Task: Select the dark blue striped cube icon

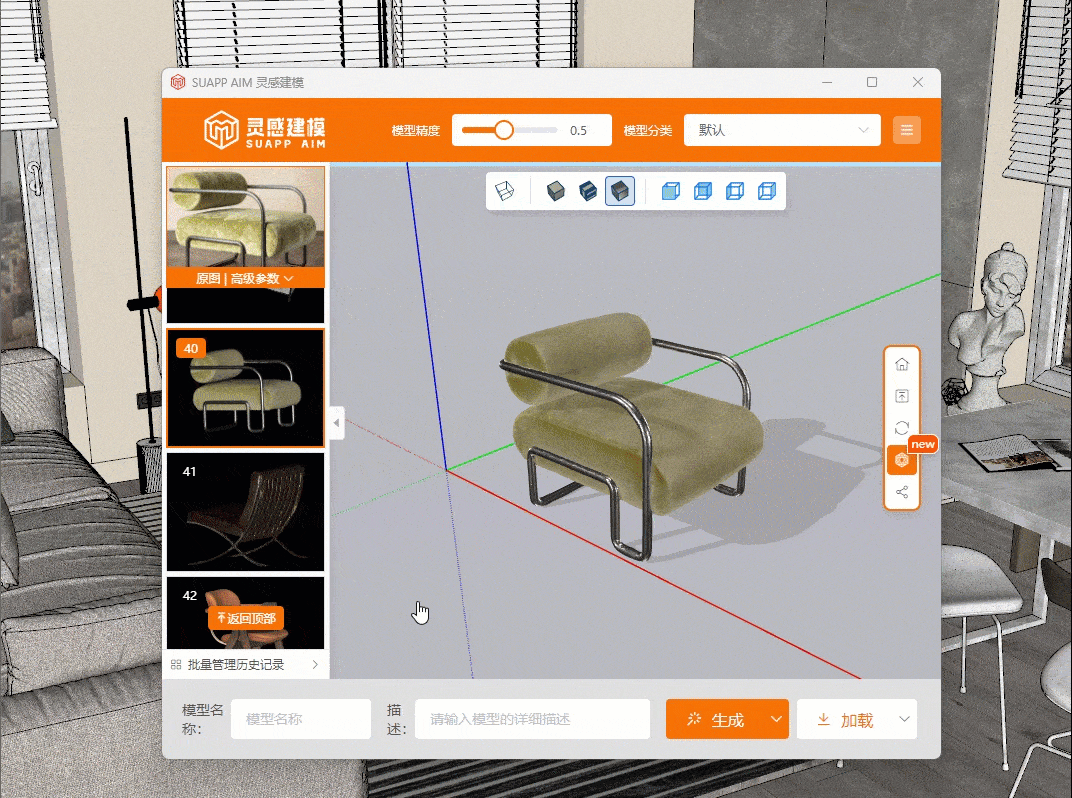Action: [x=588, y=191]
